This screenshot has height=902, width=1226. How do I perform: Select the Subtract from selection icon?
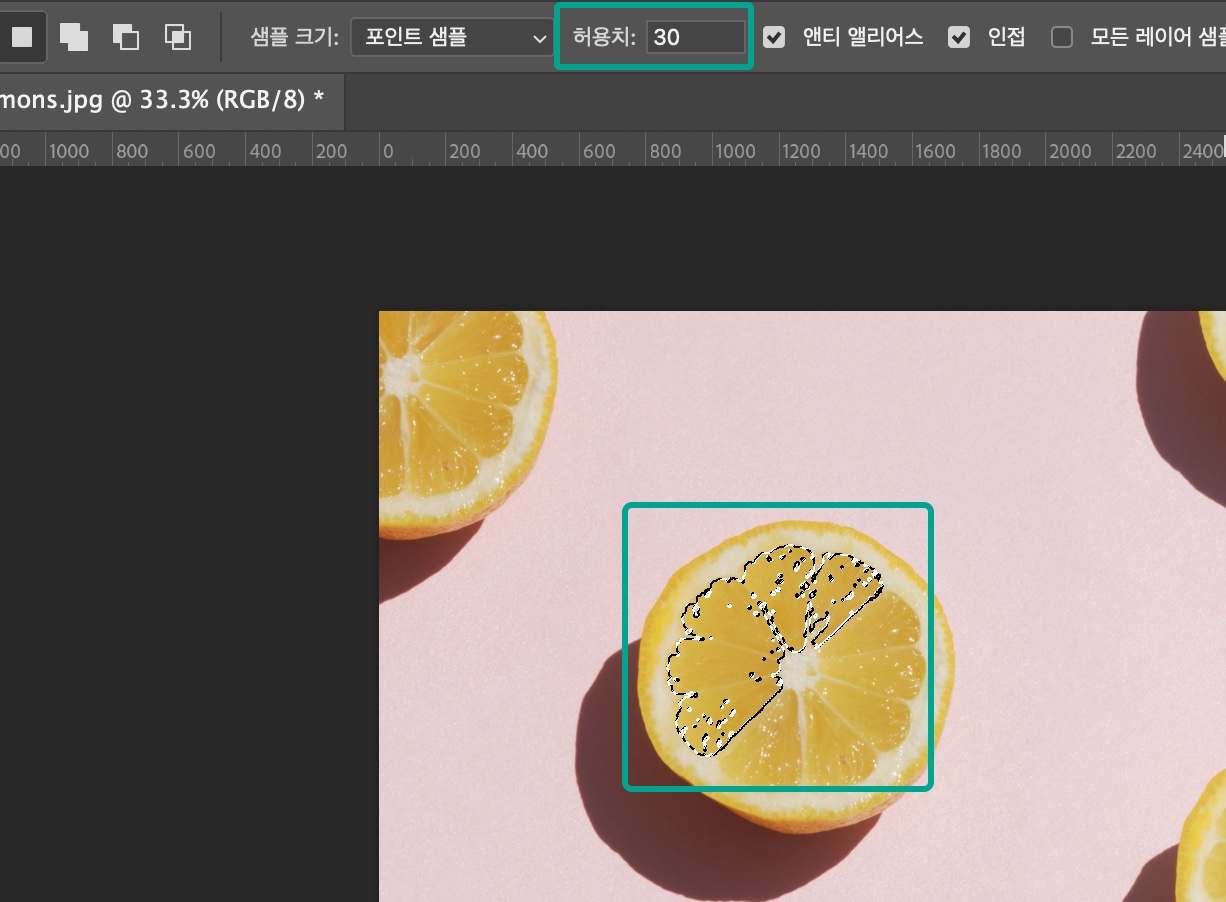(x=125, y=37)
